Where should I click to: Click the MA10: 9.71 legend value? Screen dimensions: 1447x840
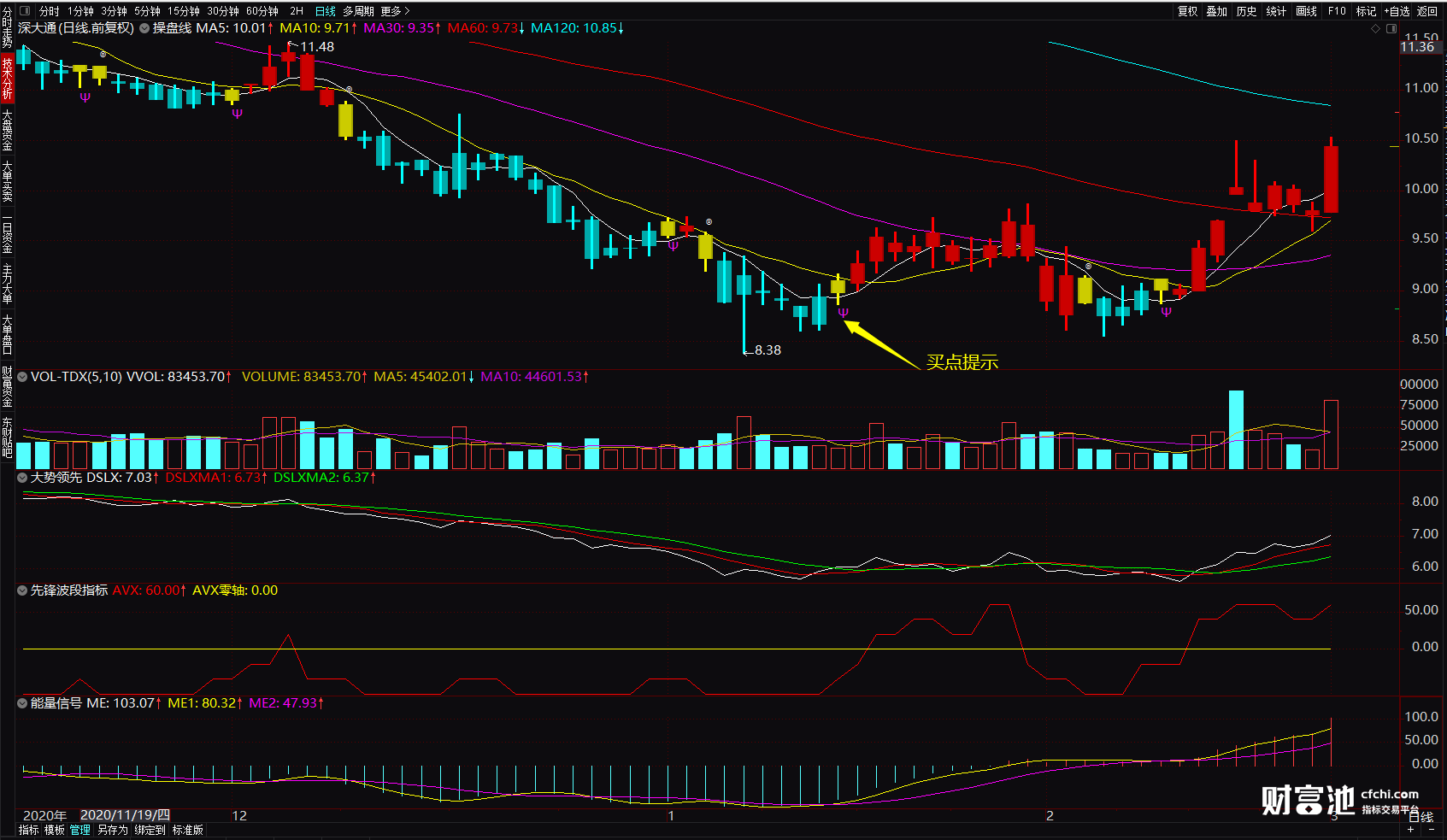(x=319, y=28)
